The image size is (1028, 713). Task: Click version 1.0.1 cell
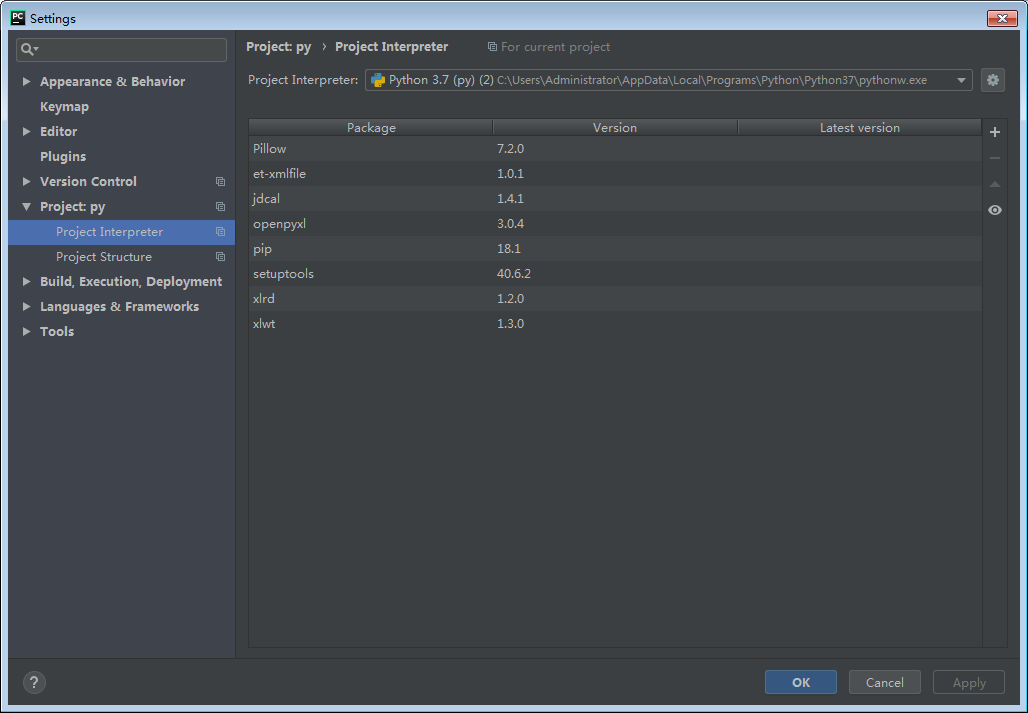tap(510, 174)
